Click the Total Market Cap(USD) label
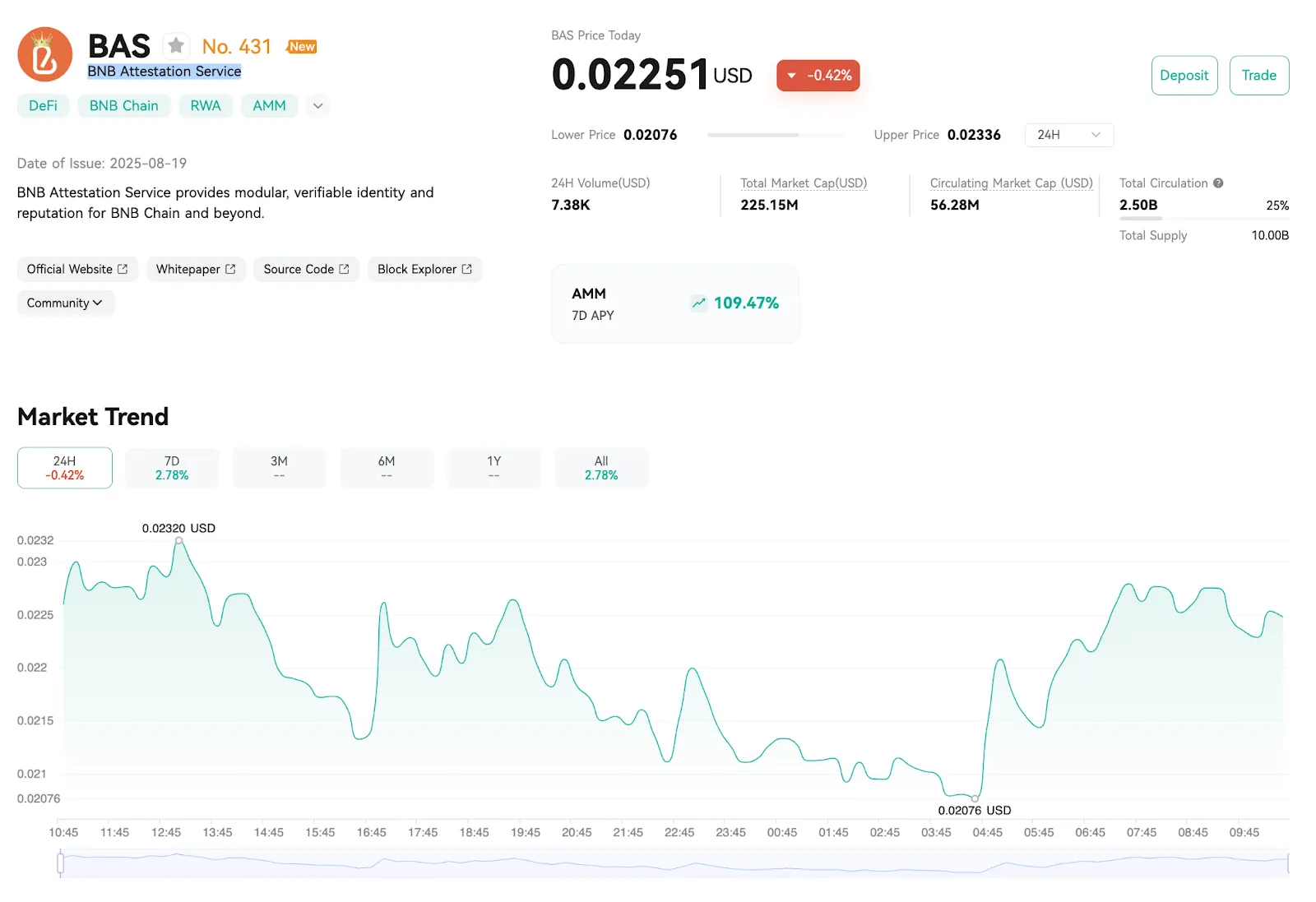The width and height of the screenshot is (1316, 902). [804, 183]
